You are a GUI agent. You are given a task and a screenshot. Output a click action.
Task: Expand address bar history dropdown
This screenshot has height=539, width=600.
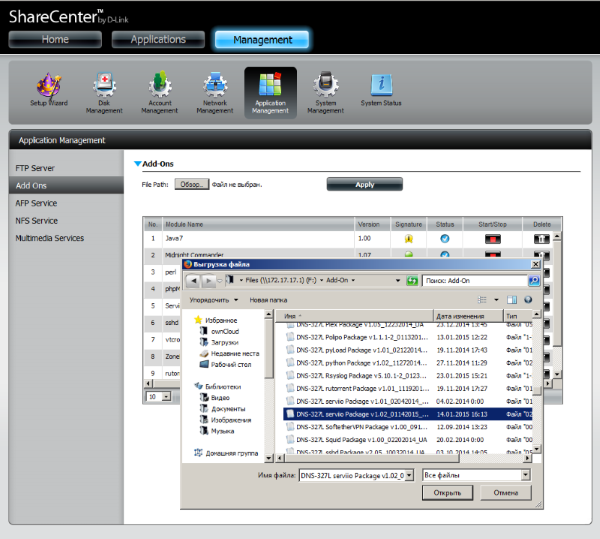398,281
